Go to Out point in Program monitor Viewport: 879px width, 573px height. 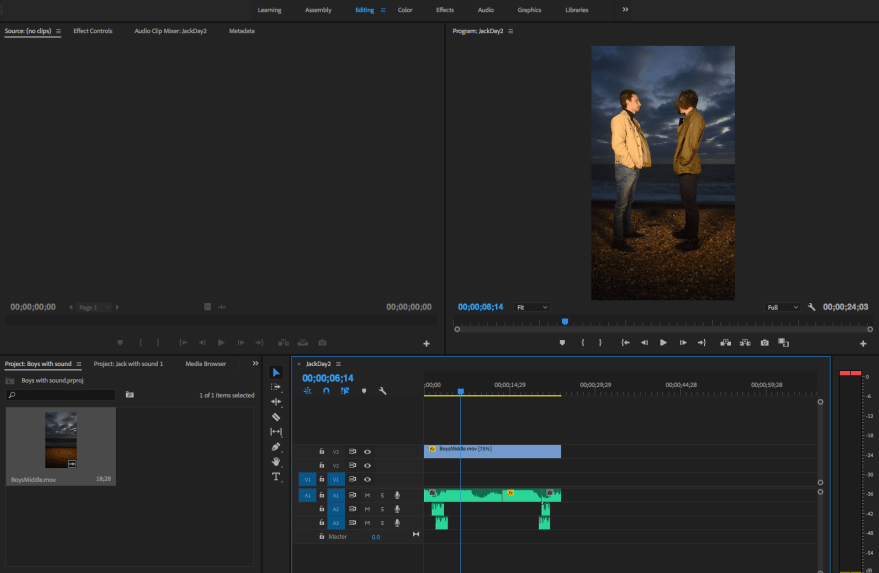(702, 343)
